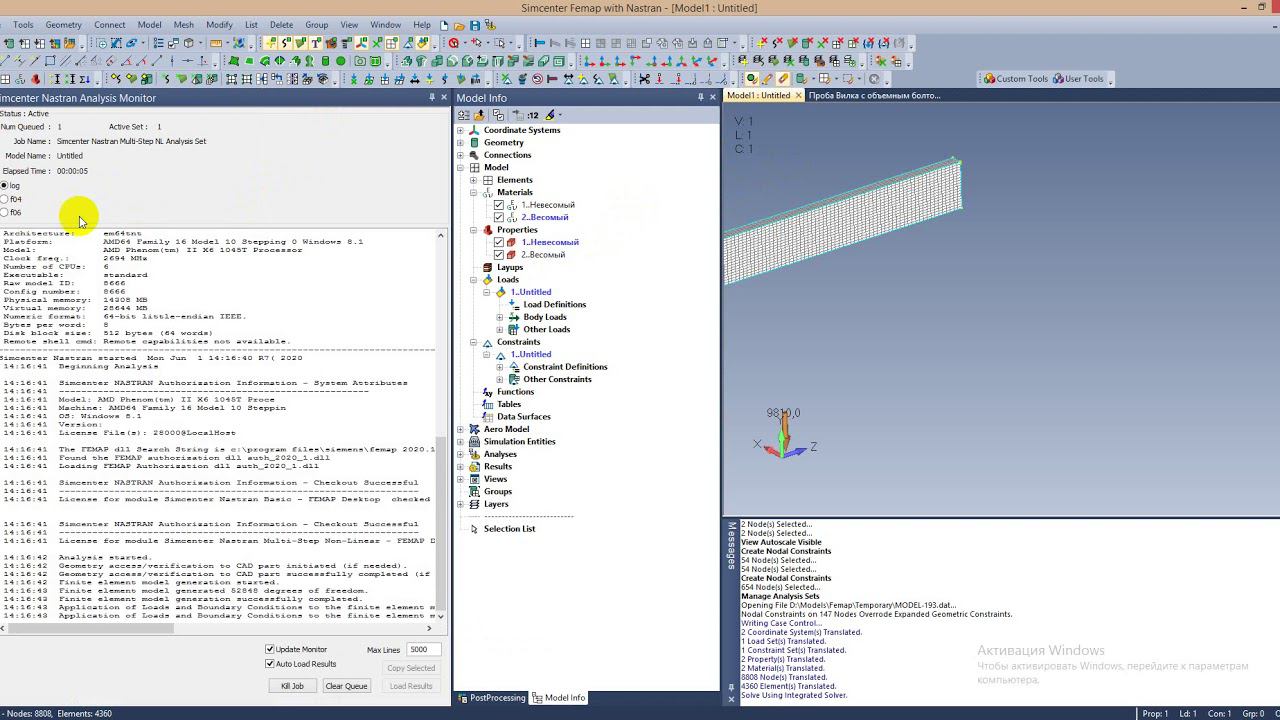Click the New model document icon
This screenshot has width=1280, height=720.
point(445,25)
